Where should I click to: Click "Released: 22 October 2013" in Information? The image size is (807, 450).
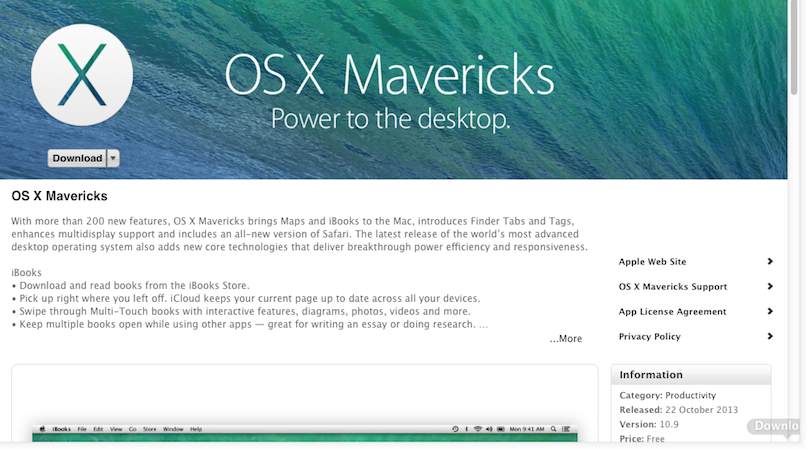point(678,410)
